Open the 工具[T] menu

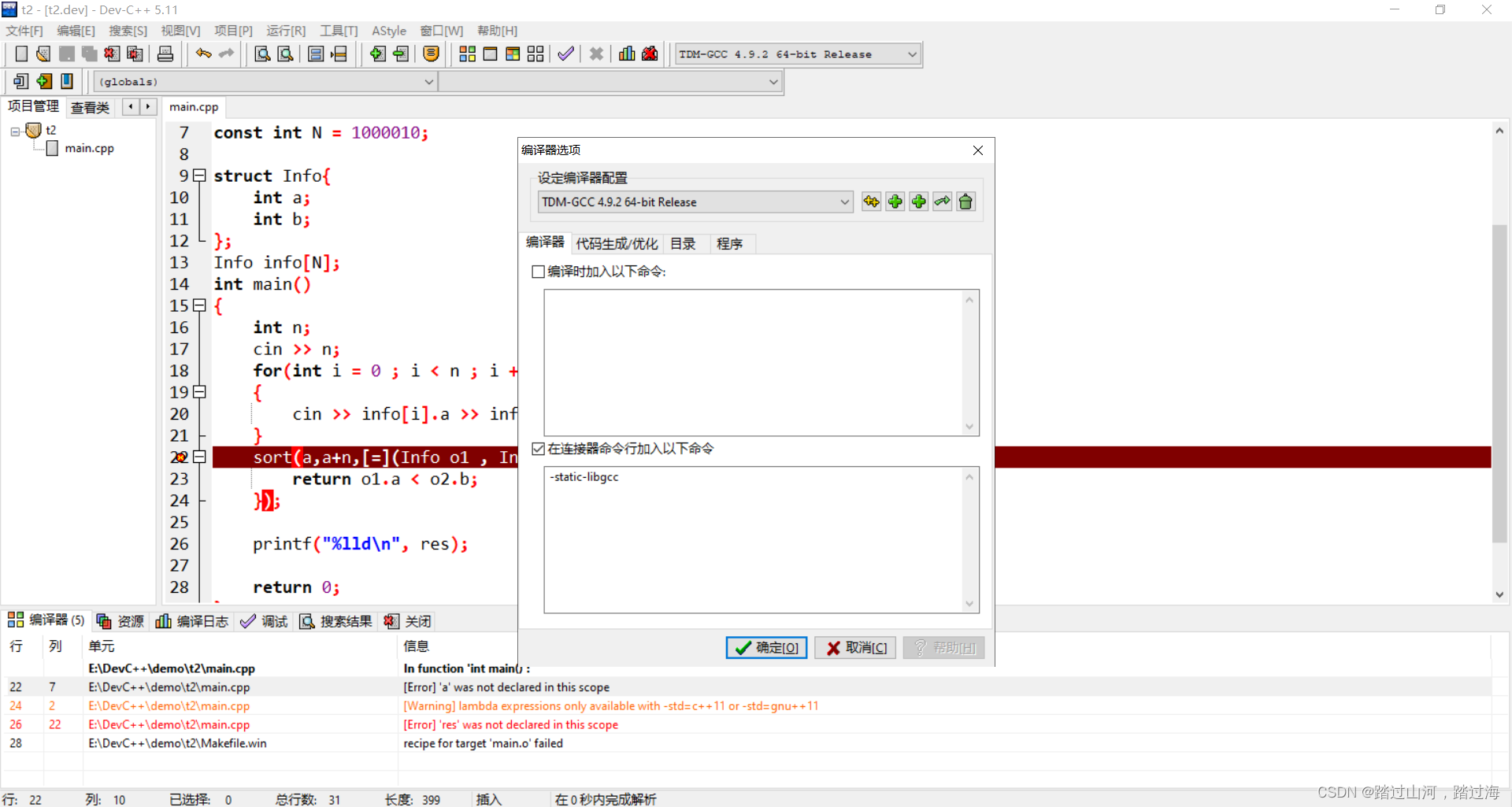(339, 31)
